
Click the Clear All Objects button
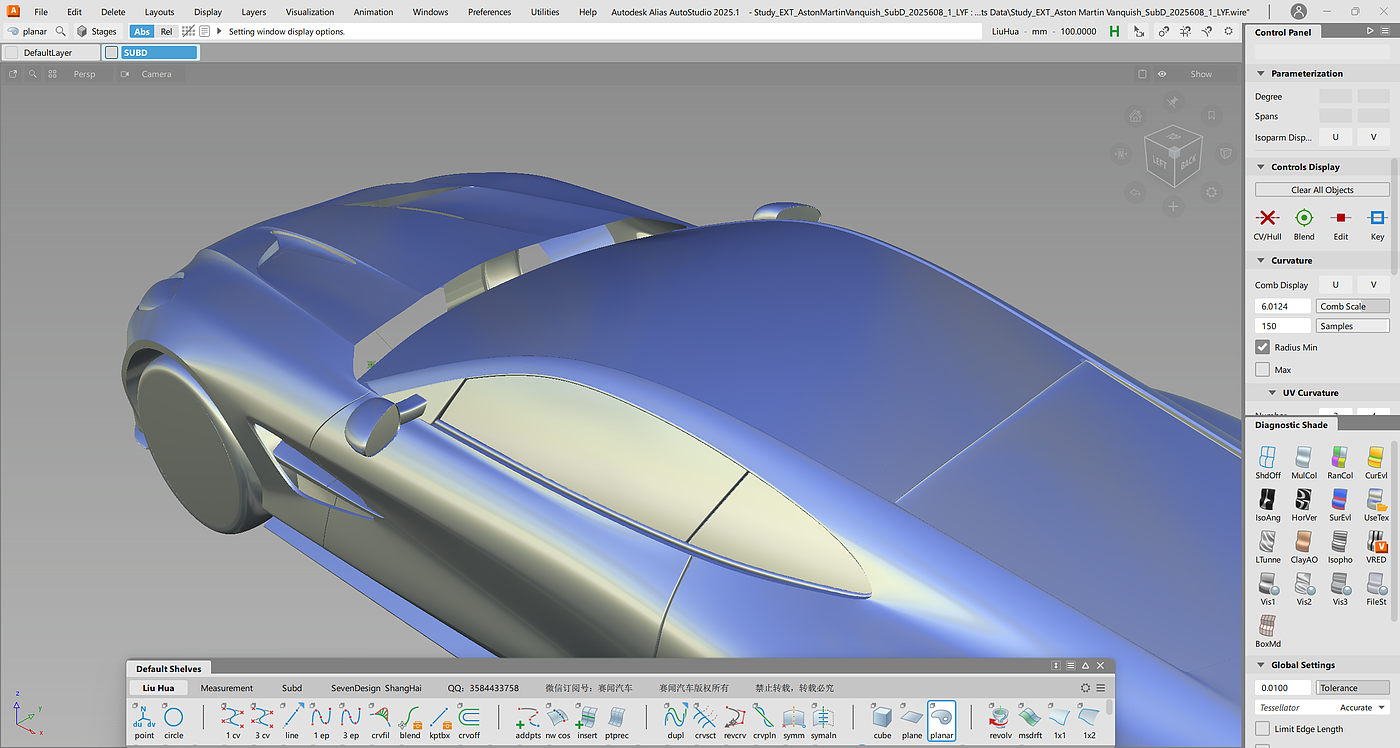point(1321,190)
